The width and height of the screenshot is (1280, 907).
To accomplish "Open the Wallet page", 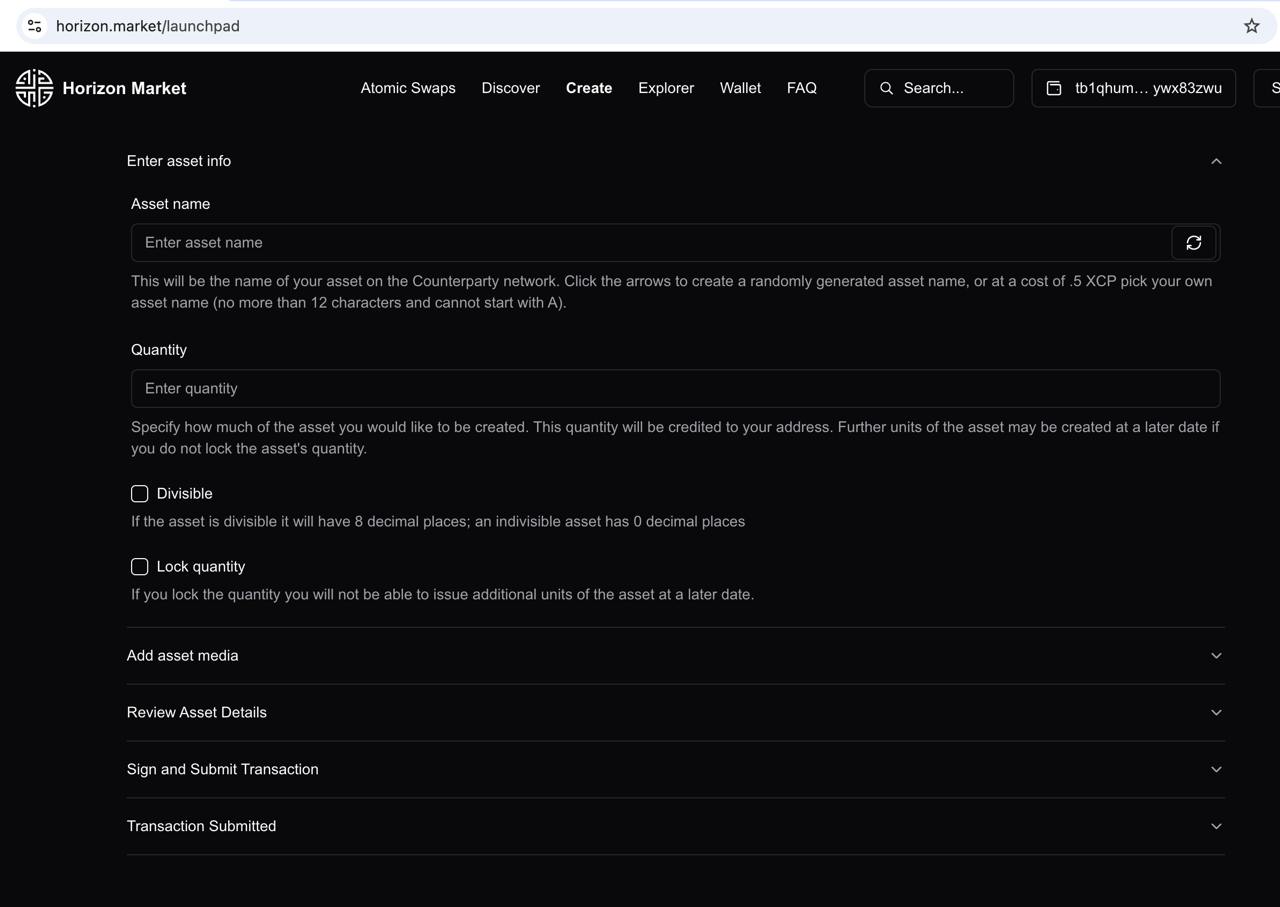I will [x=740, y=88].
